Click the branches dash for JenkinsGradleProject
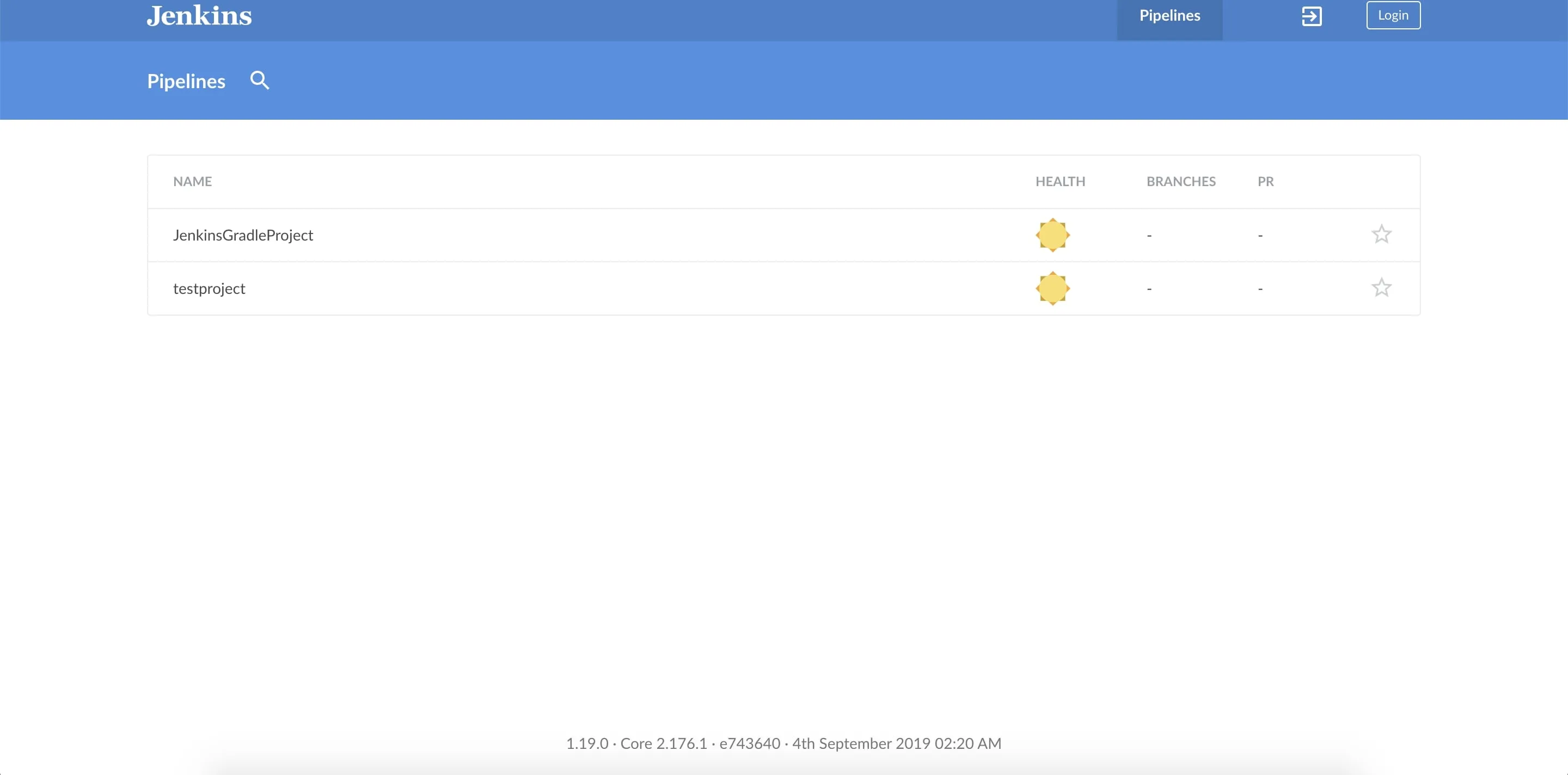The width and height of the screenshot is (1568, 775). click(1149, 236)
